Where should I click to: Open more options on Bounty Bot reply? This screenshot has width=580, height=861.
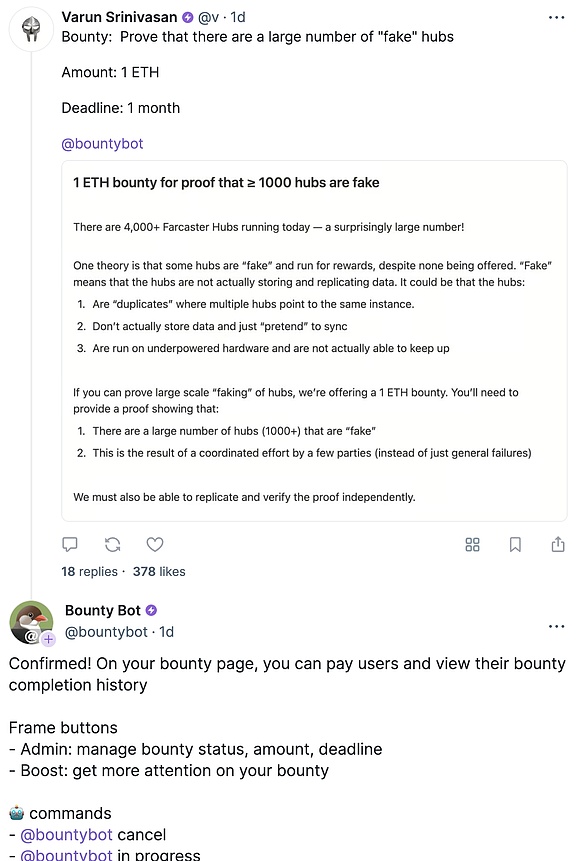tap(556, 627)
